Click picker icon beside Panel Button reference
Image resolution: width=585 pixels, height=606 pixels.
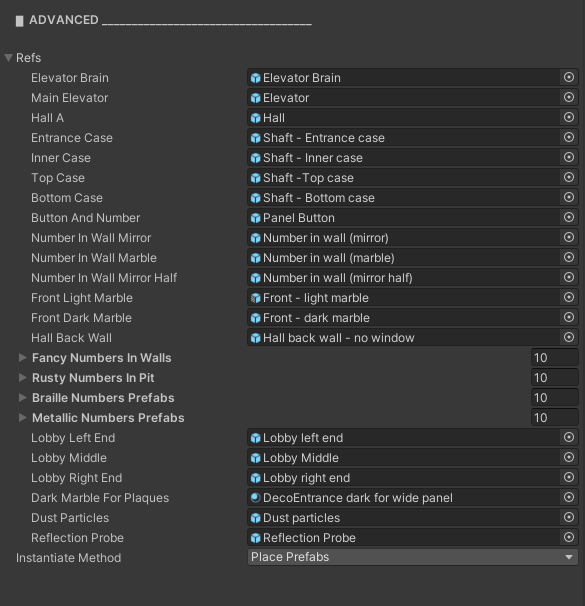click(568, 218)
